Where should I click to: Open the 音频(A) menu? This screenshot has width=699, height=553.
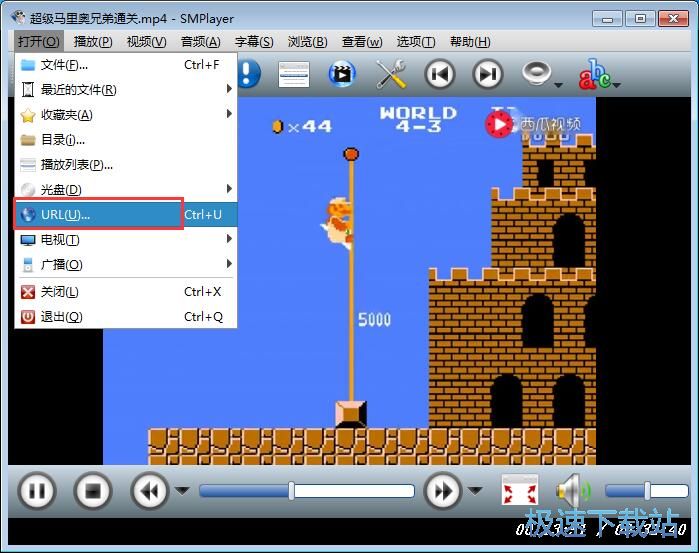[x=201, y=41]
